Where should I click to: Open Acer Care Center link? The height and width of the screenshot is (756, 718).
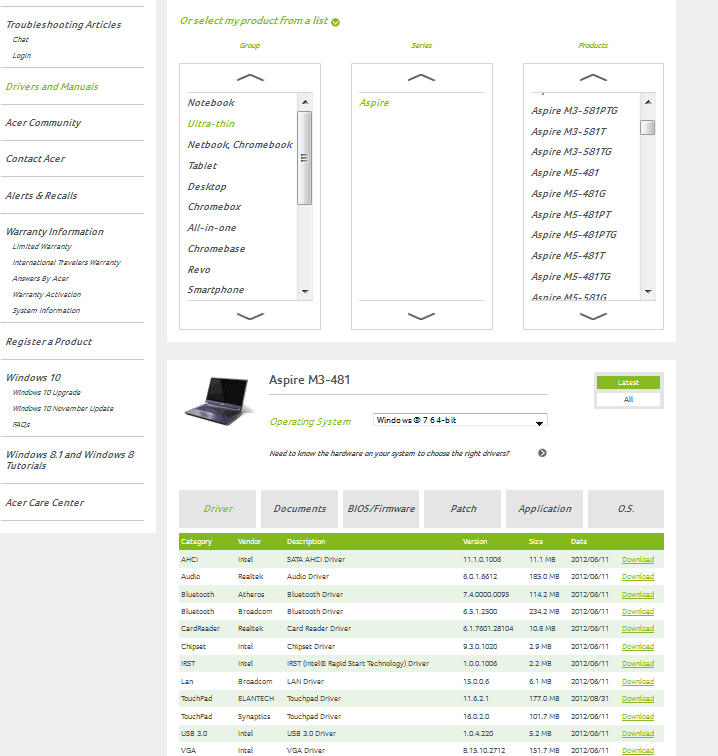pyautogui.click(x=44, y=502)
